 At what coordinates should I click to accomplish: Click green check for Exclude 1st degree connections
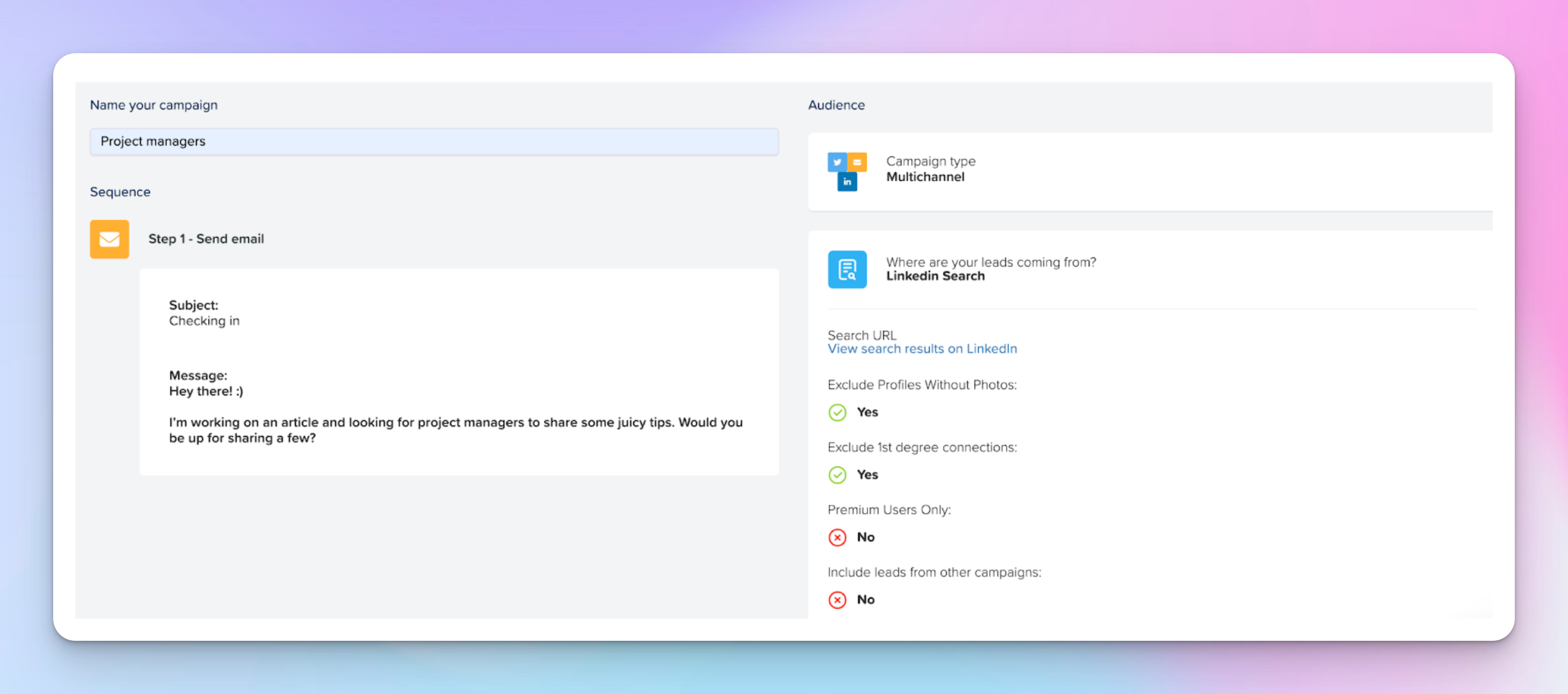tap(837, 475)
